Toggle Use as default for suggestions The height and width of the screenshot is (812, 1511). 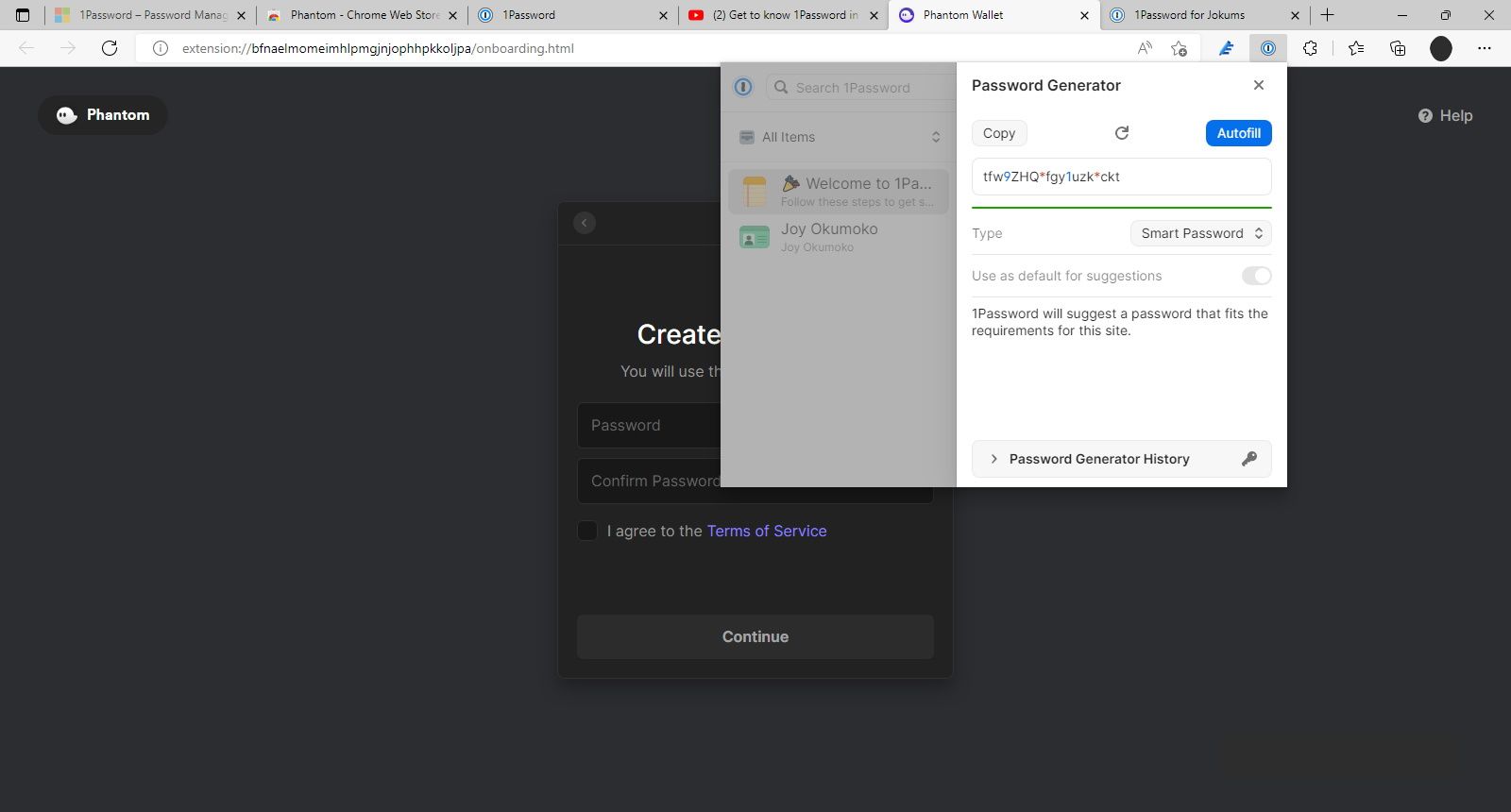[x=1256, y=276]
